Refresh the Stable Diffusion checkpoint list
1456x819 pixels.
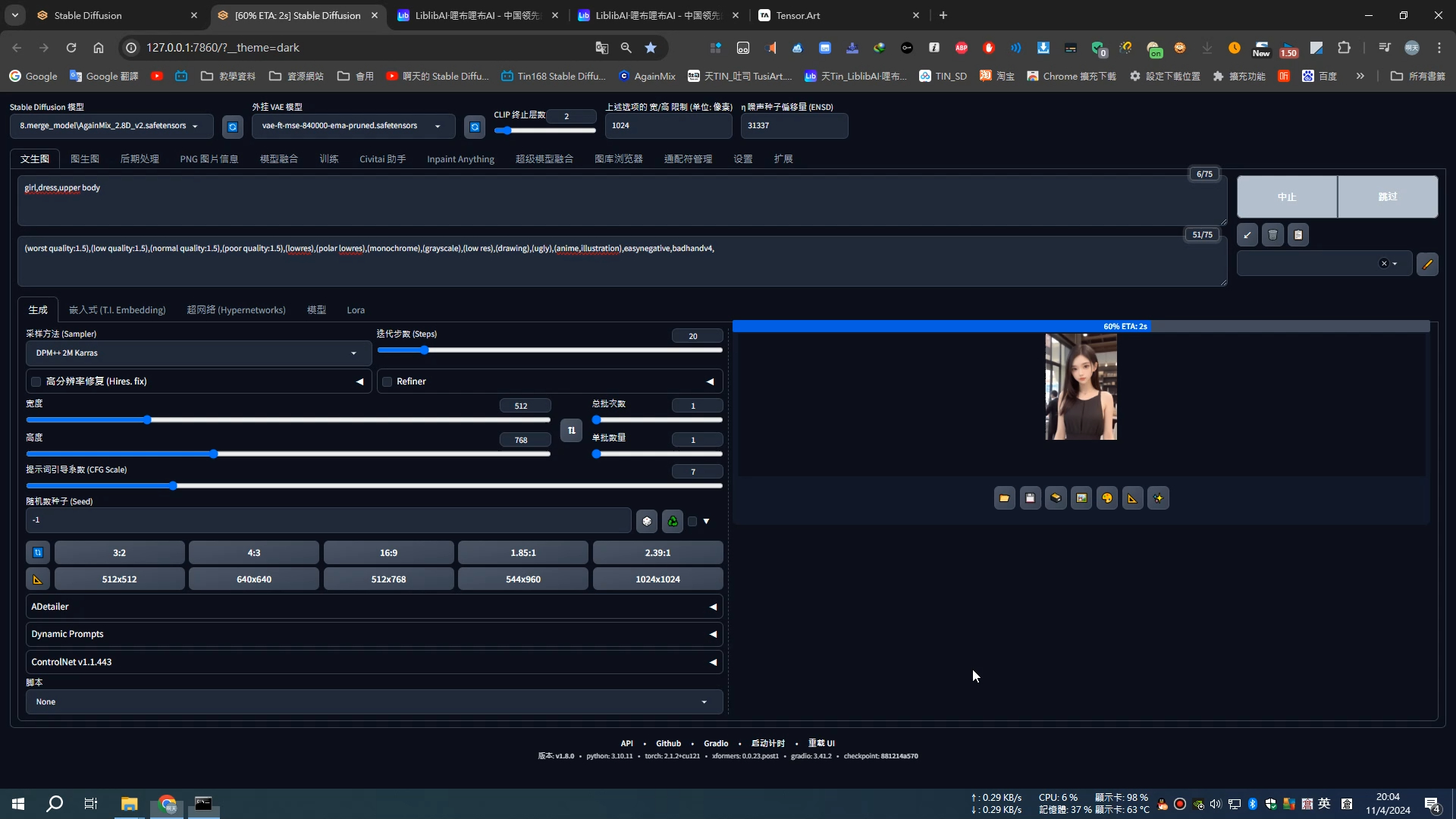tap(233, 127)
